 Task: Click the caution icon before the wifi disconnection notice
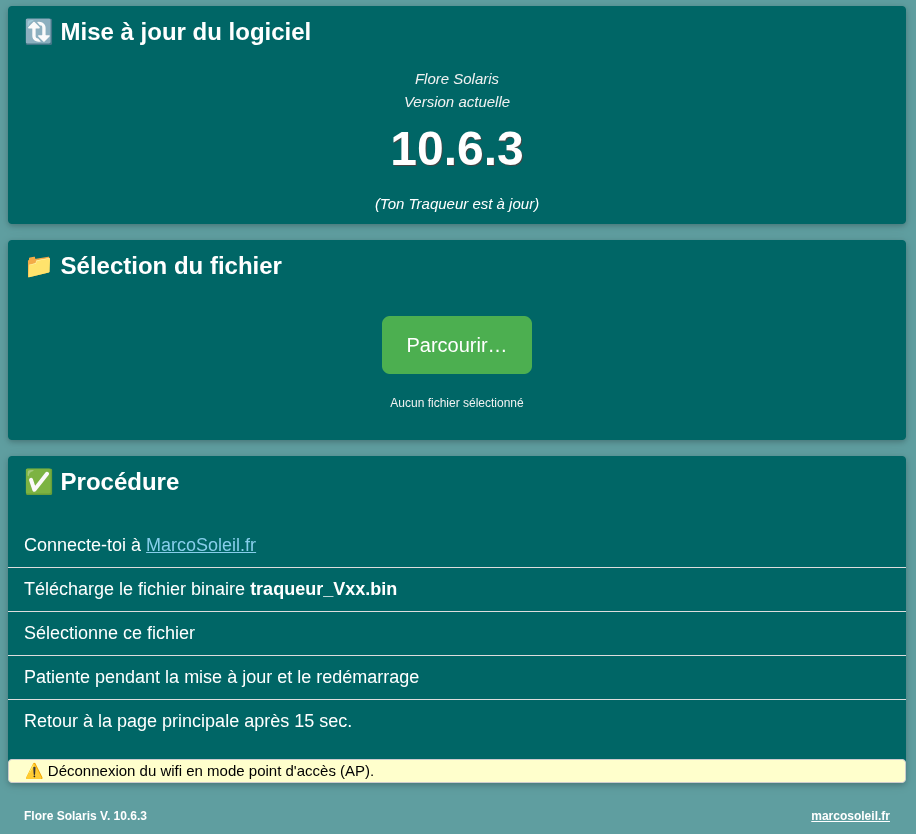[x=33, y=770]
